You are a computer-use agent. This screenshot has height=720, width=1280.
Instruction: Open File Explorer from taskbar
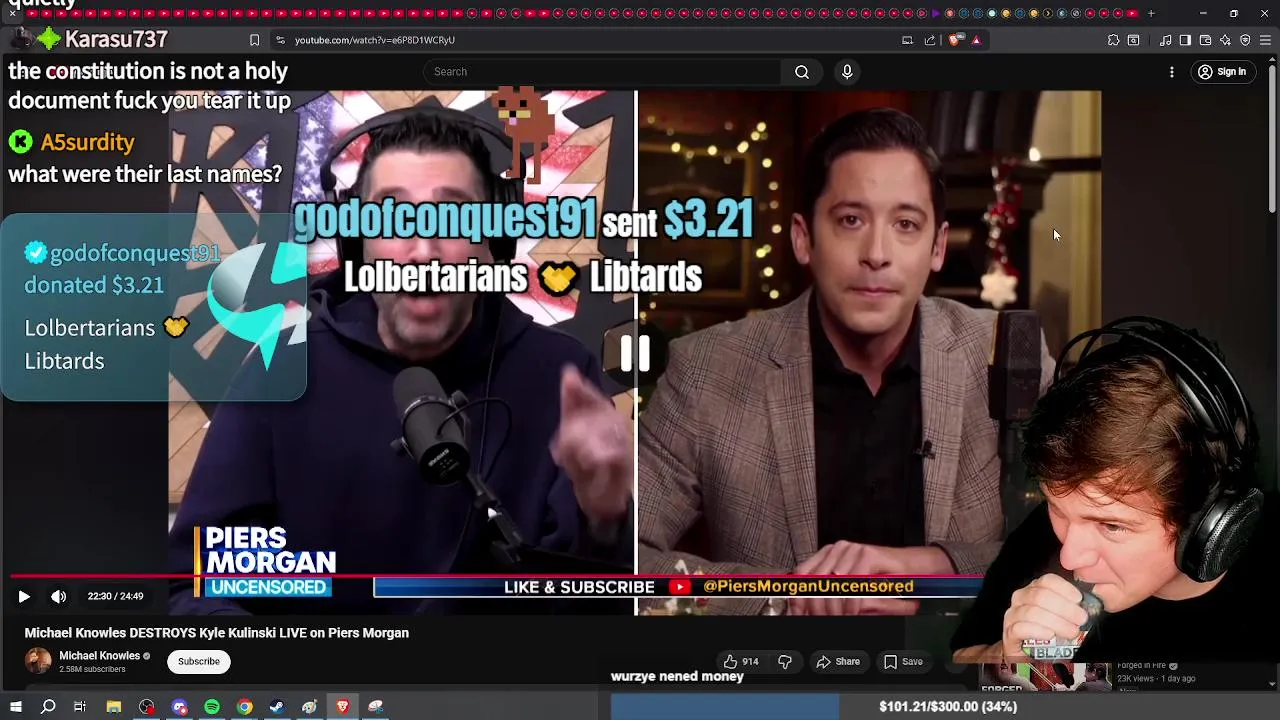[114, 706]
